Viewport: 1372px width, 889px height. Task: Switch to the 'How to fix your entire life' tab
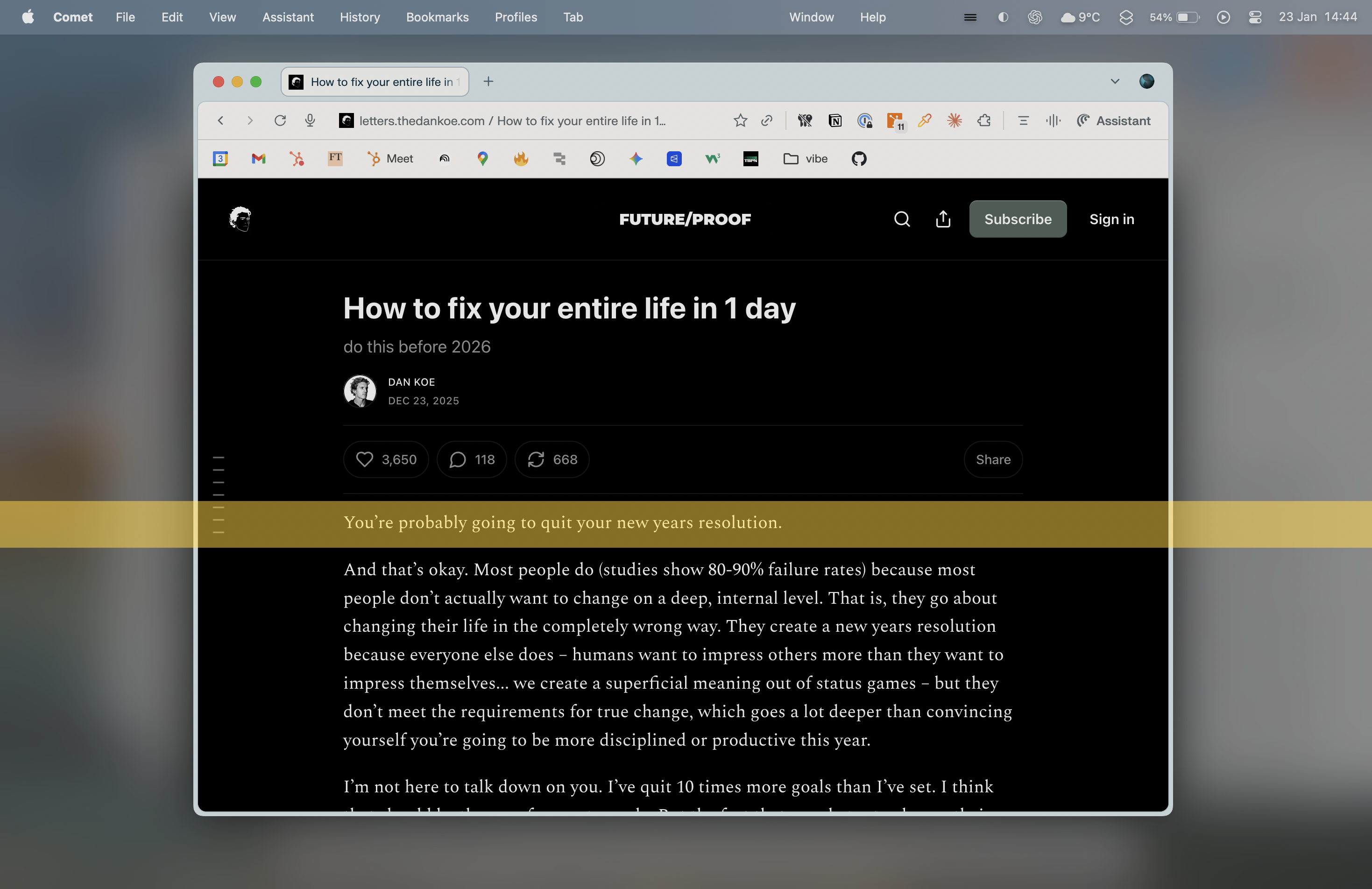pos(374,81)
